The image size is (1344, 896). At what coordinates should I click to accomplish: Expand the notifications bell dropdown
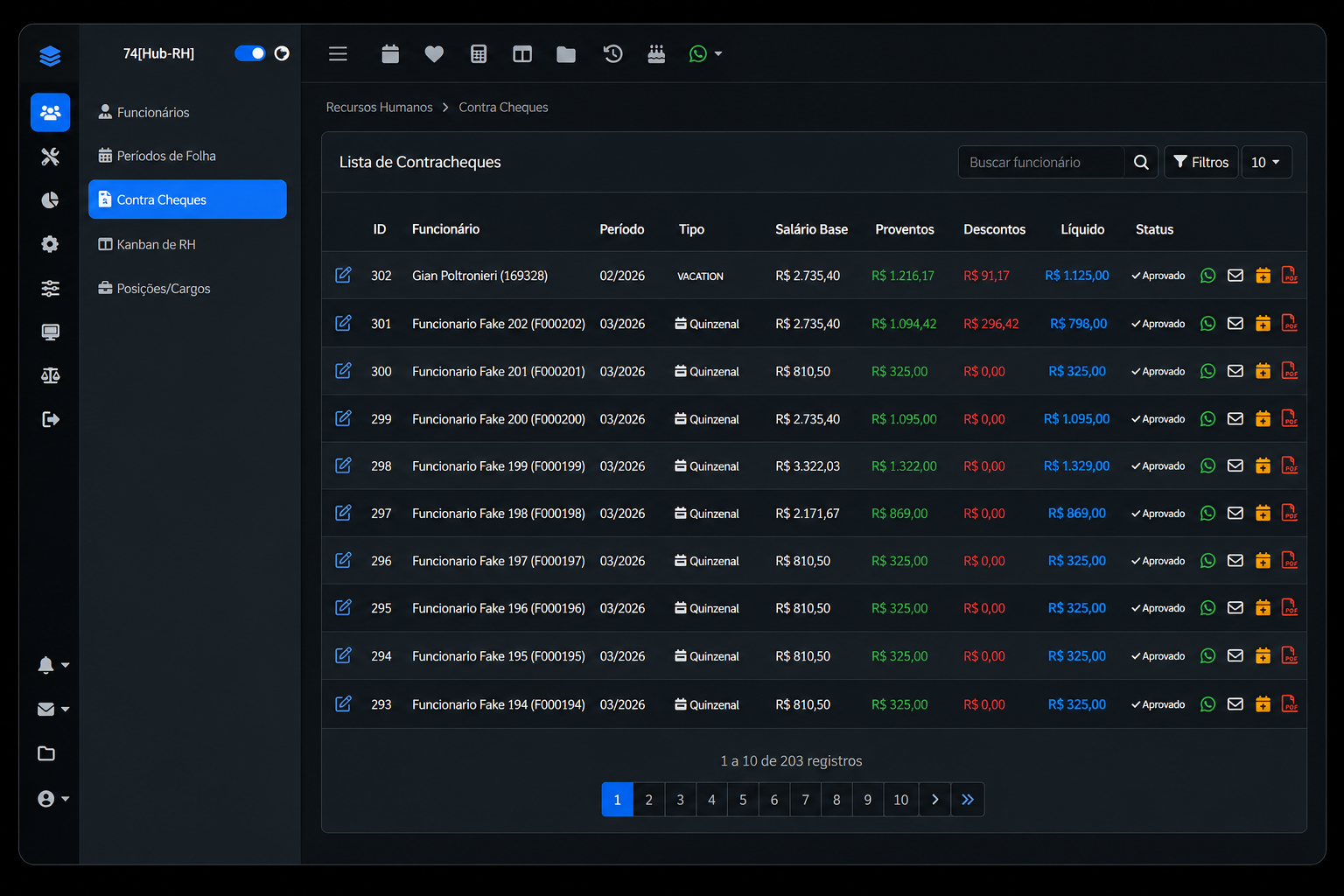(53, 665)
